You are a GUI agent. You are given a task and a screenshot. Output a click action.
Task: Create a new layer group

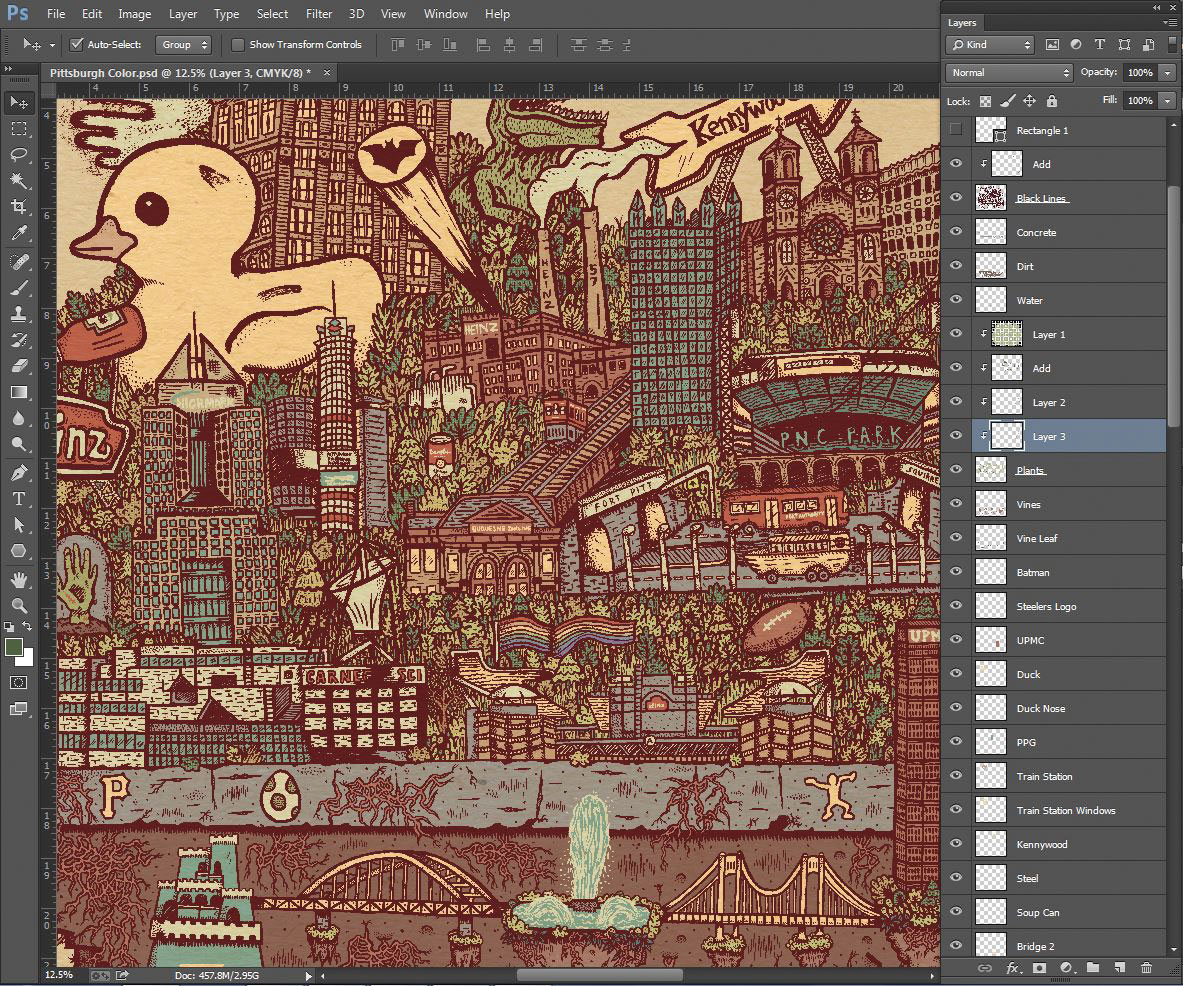[1092, 968]
